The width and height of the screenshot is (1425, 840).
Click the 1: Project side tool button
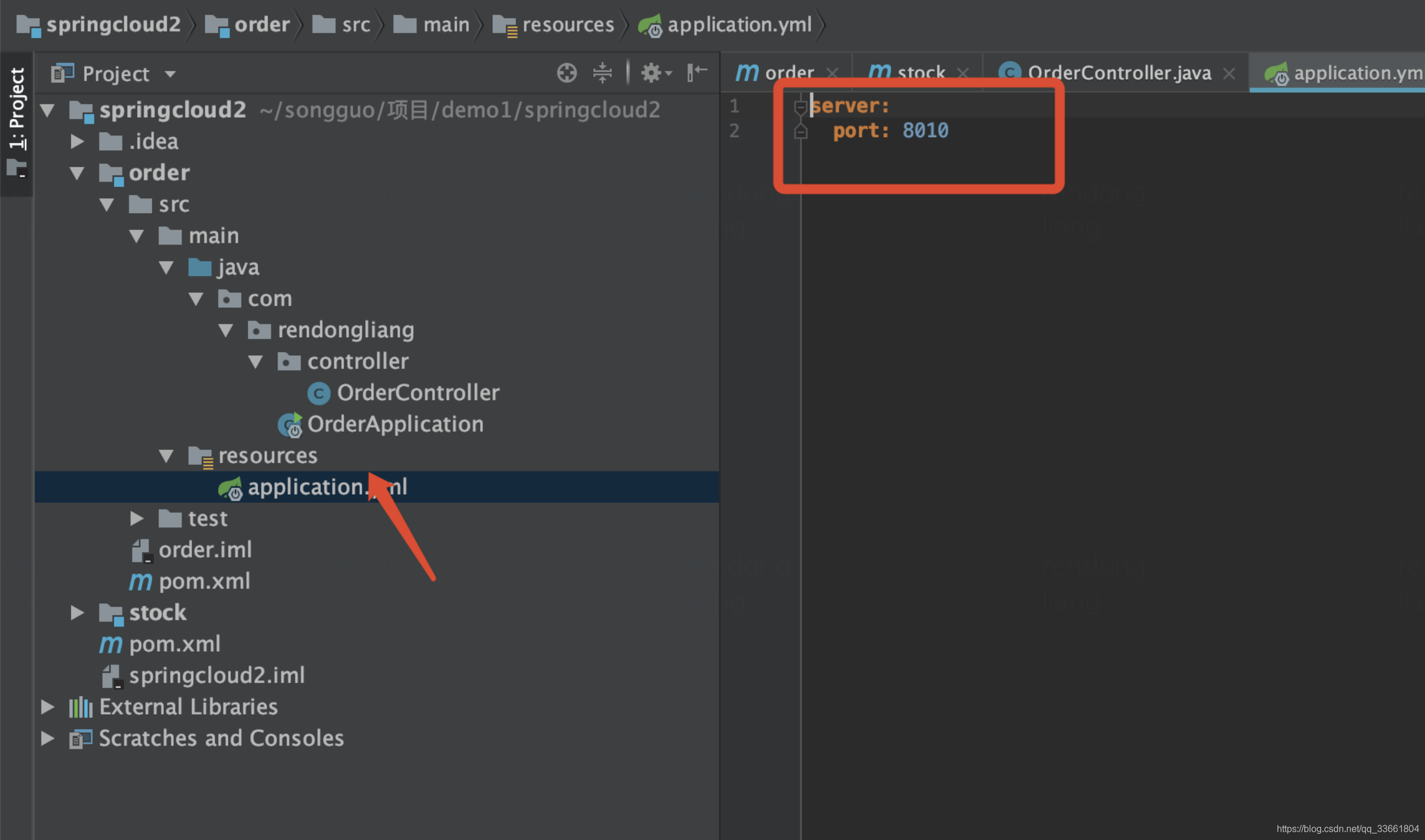coord(17,108)
